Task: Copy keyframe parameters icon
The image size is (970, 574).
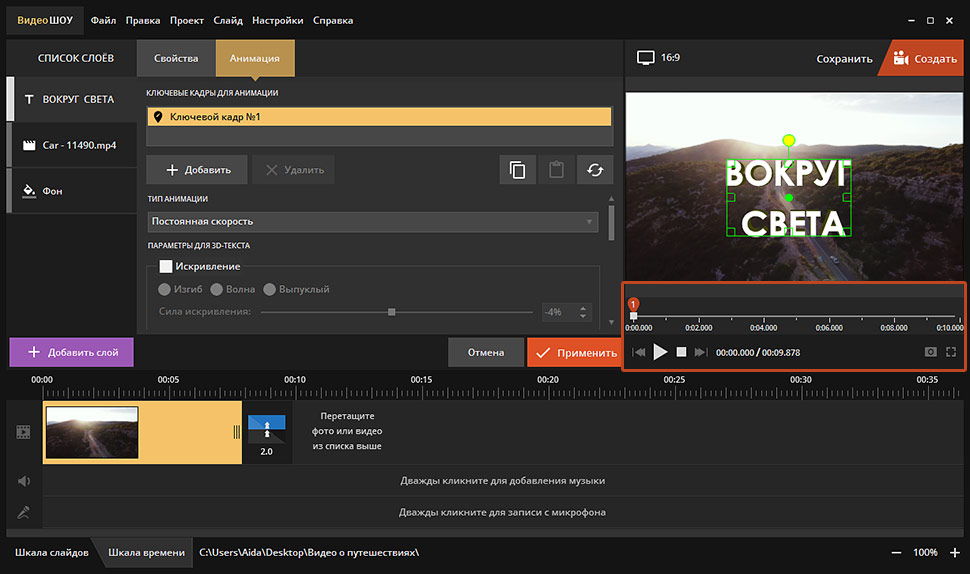Action: [517, 169]
